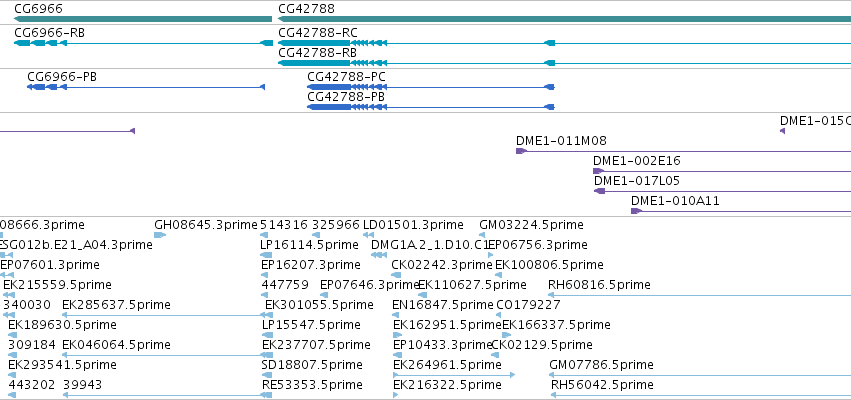Click the teal gene bar under CG6966
The image size is (851, 400).
143,19
